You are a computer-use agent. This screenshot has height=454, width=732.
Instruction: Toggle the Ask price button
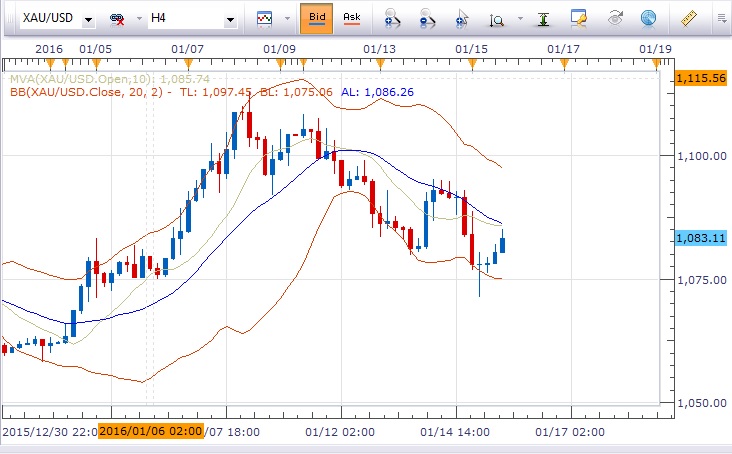352,19
